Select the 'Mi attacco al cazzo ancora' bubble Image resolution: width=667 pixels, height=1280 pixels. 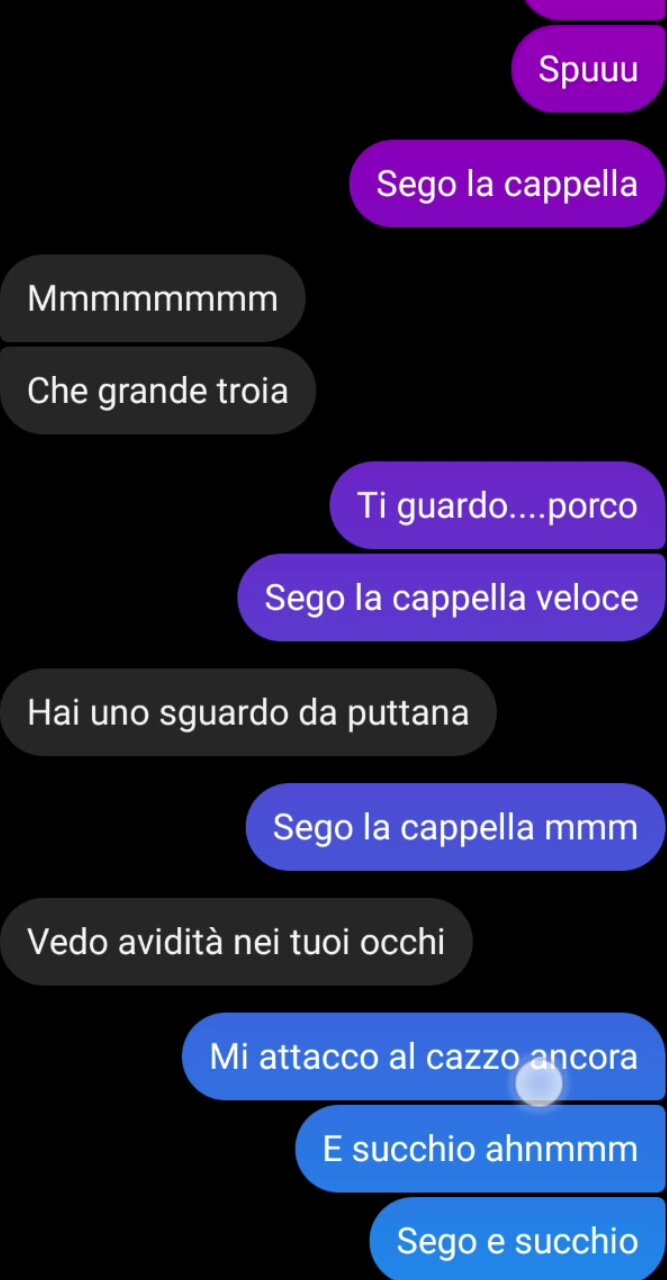point(424,1056)
